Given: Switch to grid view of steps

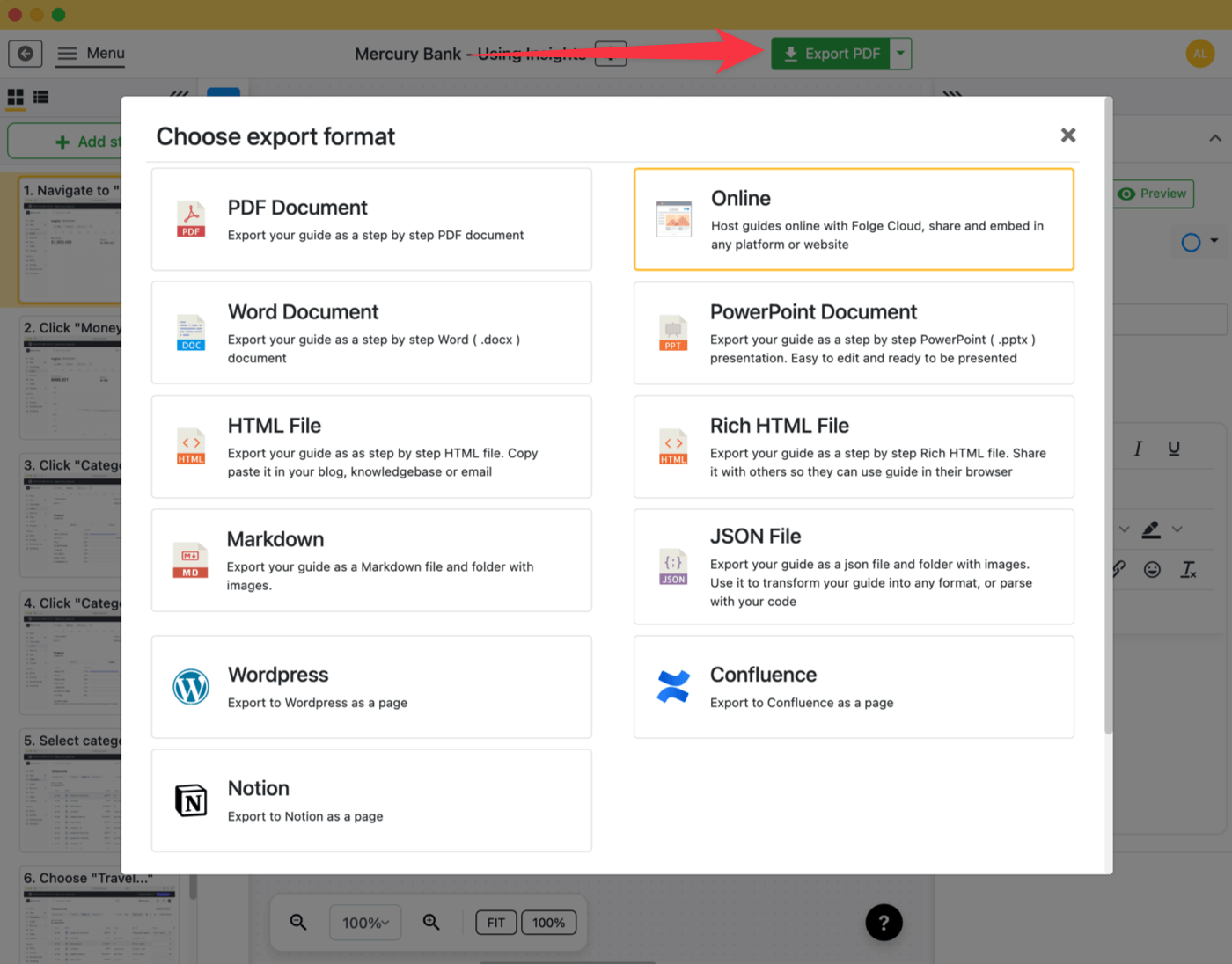Looking at the screenshot, I should 16,97.
